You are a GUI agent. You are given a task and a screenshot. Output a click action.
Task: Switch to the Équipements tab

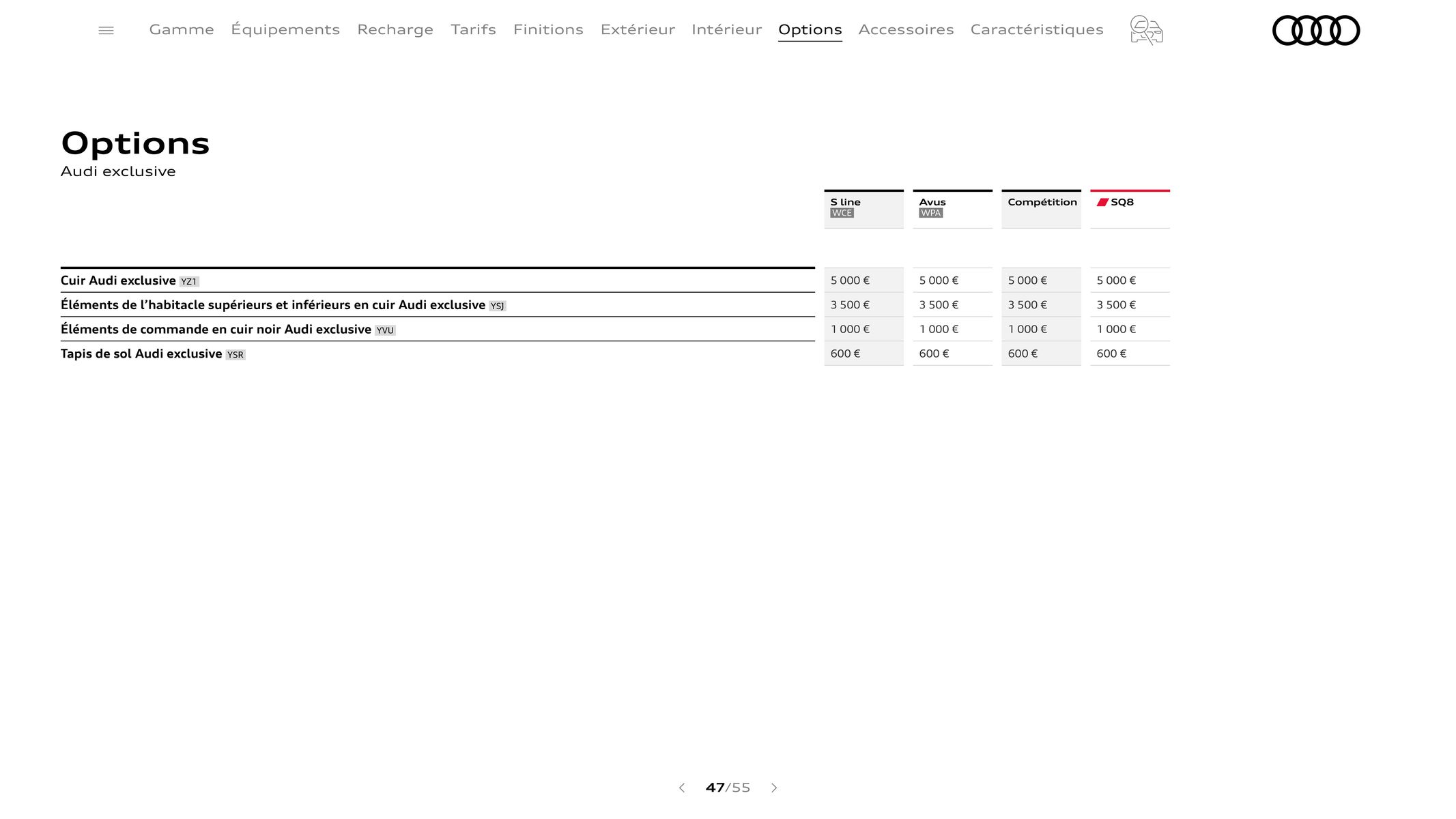point(285,29)
